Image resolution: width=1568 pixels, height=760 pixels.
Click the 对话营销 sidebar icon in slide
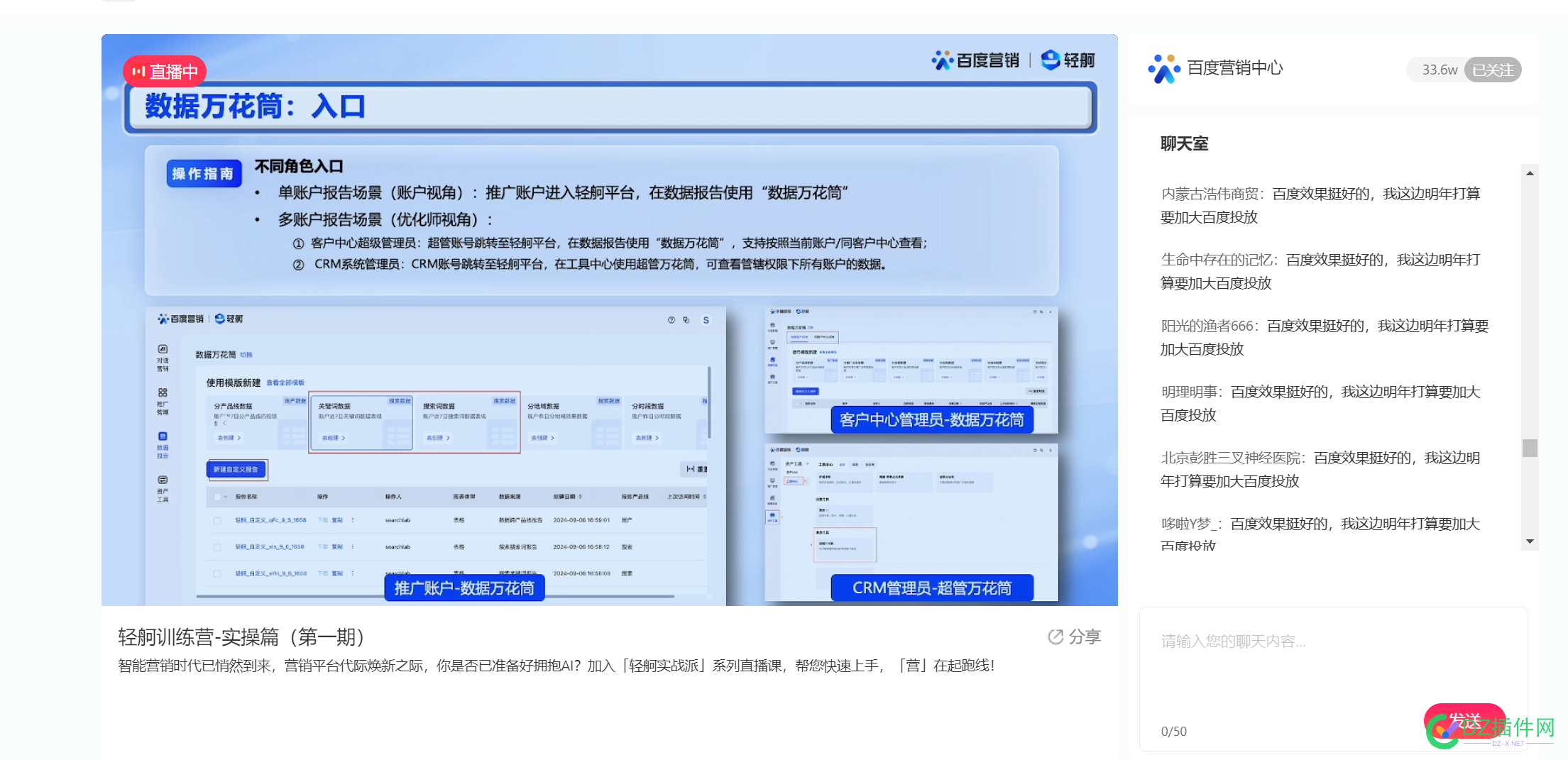point(163,358)
